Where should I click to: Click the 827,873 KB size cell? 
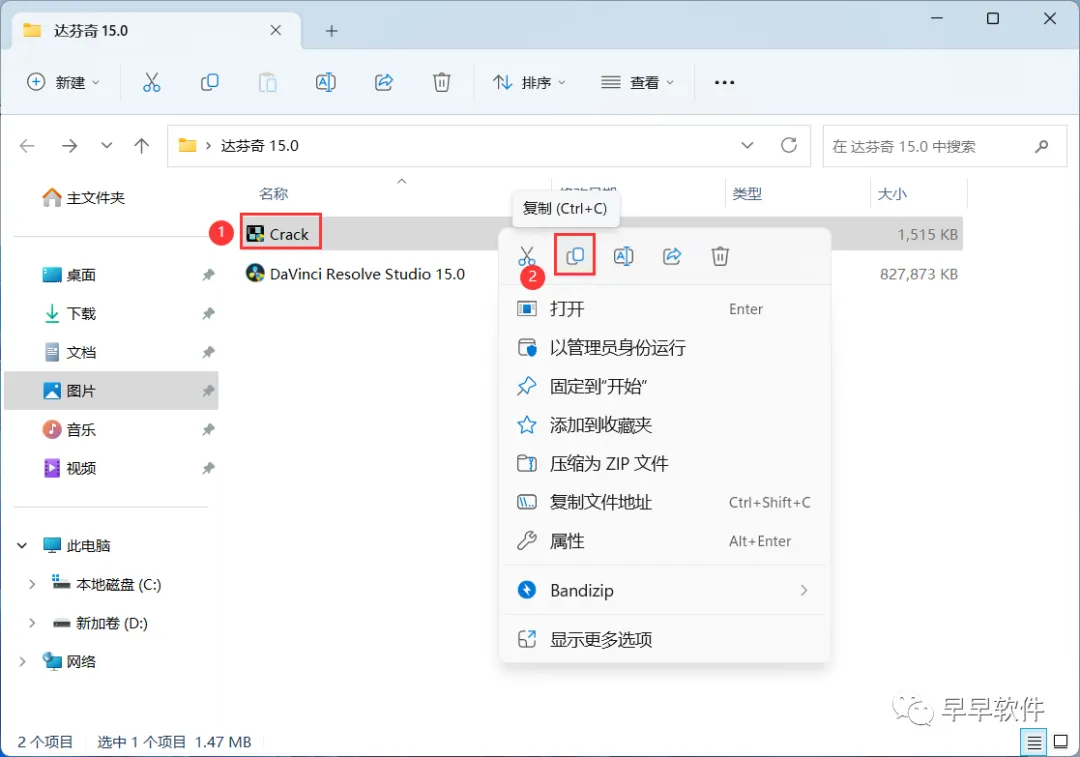(x=919, y=274)
